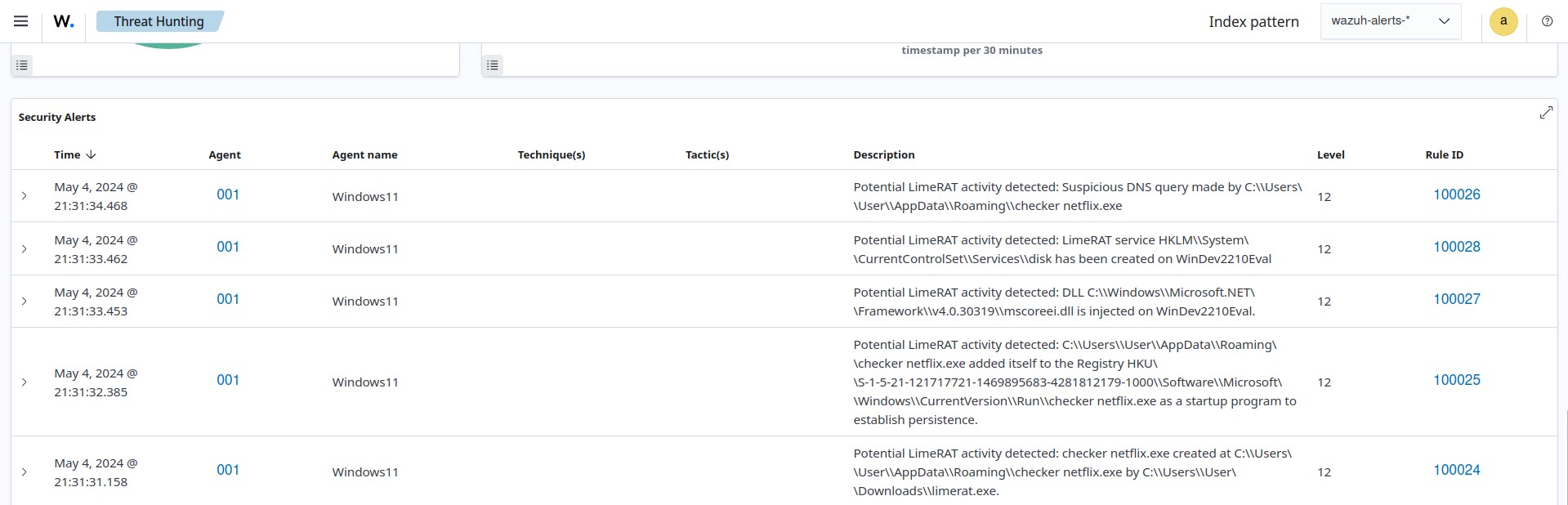Viewport: 1568px width, 505px height.
Task: Open the hamburger navigation menu
Action: 21,21
